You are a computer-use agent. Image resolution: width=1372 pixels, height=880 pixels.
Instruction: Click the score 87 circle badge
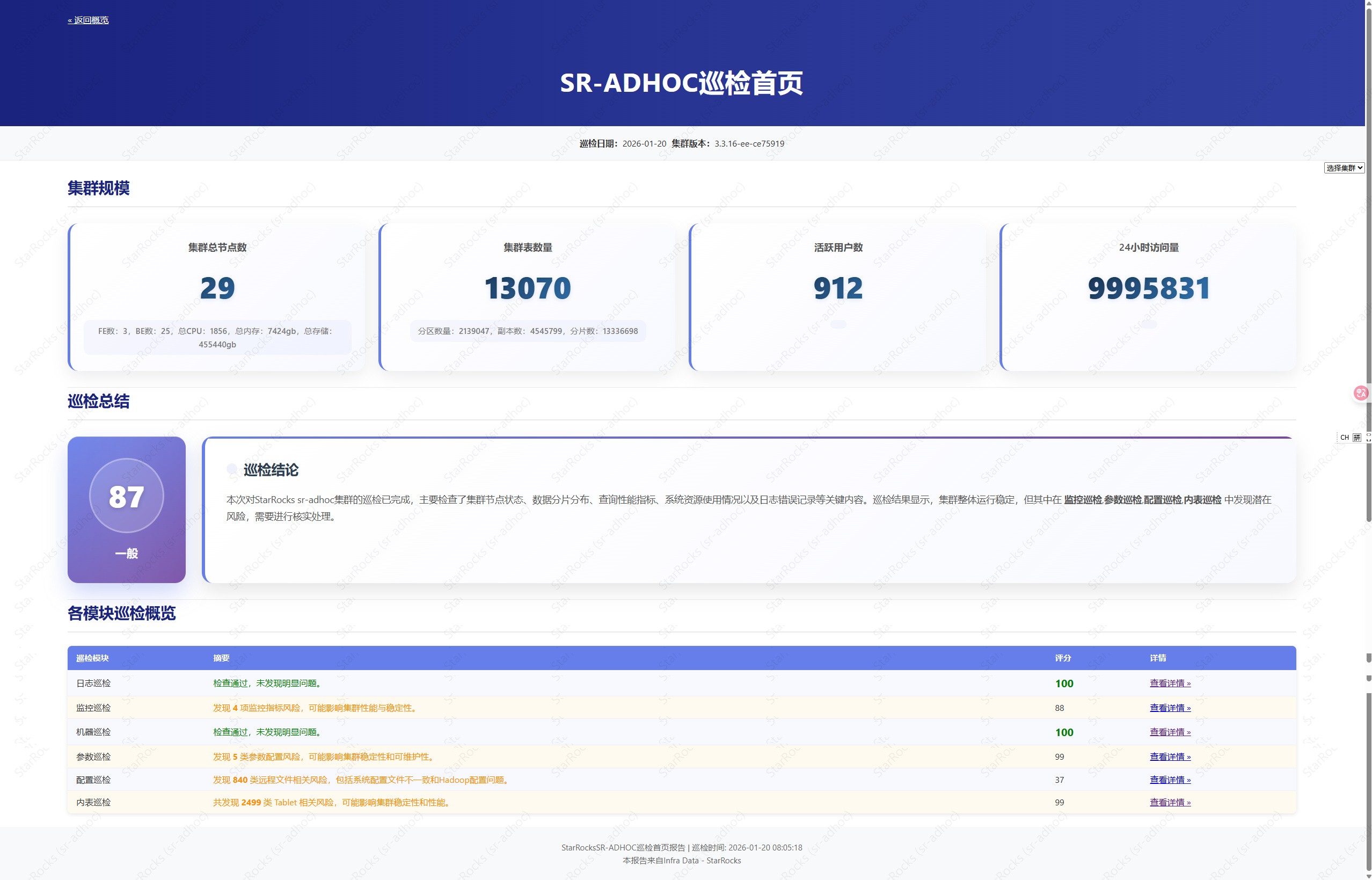point(126,496)
